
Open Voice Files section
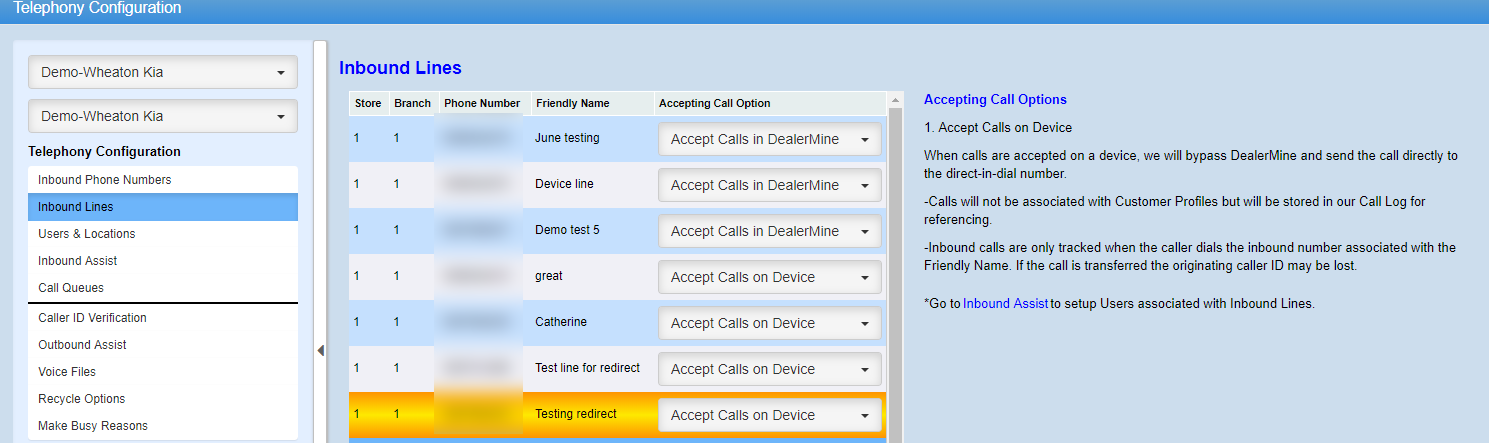[67, 372]
